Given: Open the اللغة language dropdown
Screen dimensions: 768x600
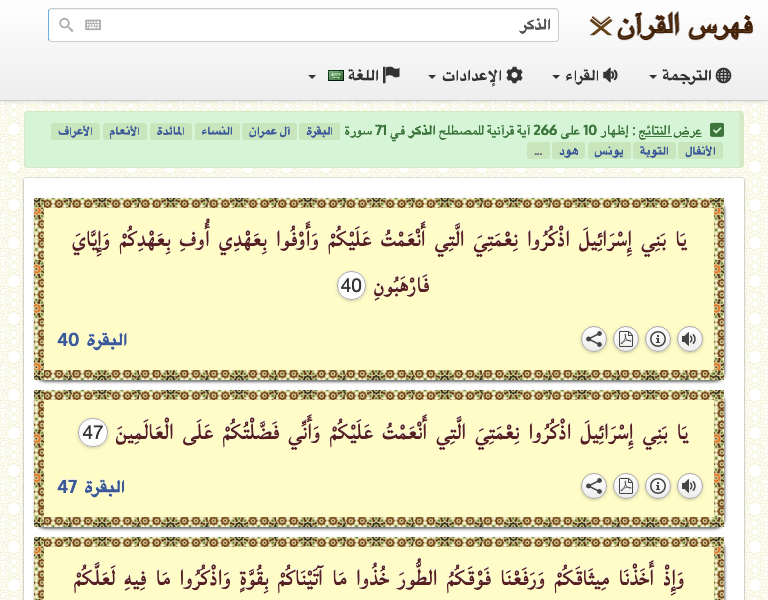Looking at the screenshot, I should [354, 76].
